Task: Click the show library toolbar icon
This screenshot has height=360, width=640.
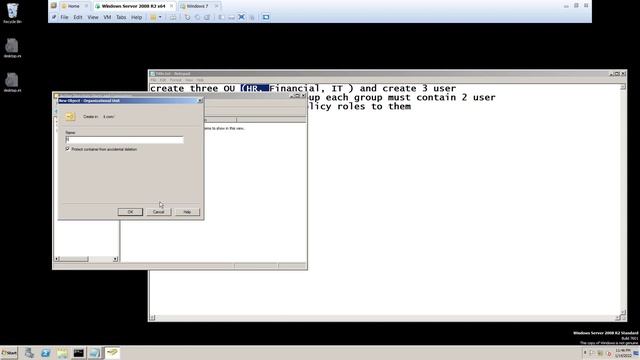Action: click(x=221, y=17)
